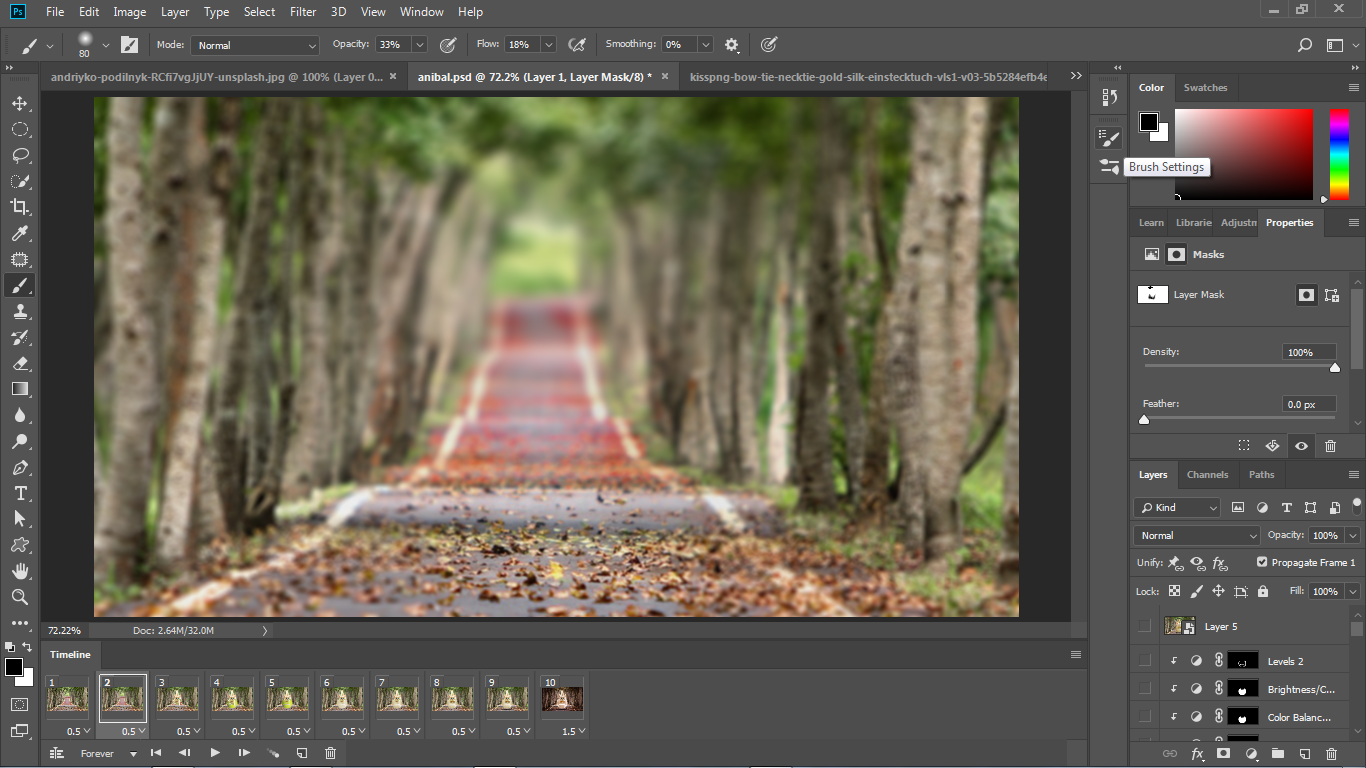Image resolution: width=1366 pixels, height=768 pixels.
Task: Toggle Propagate Frame 1 checkbox
Action: tap(1262, 563)
